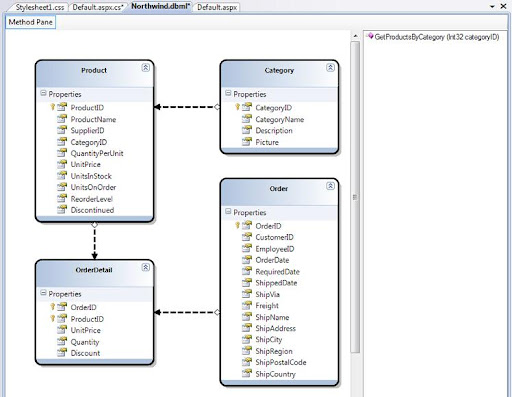The width and height of the screenshot is (512, 397).
Task: Collapse the Category class chevron
Action: 330,68
